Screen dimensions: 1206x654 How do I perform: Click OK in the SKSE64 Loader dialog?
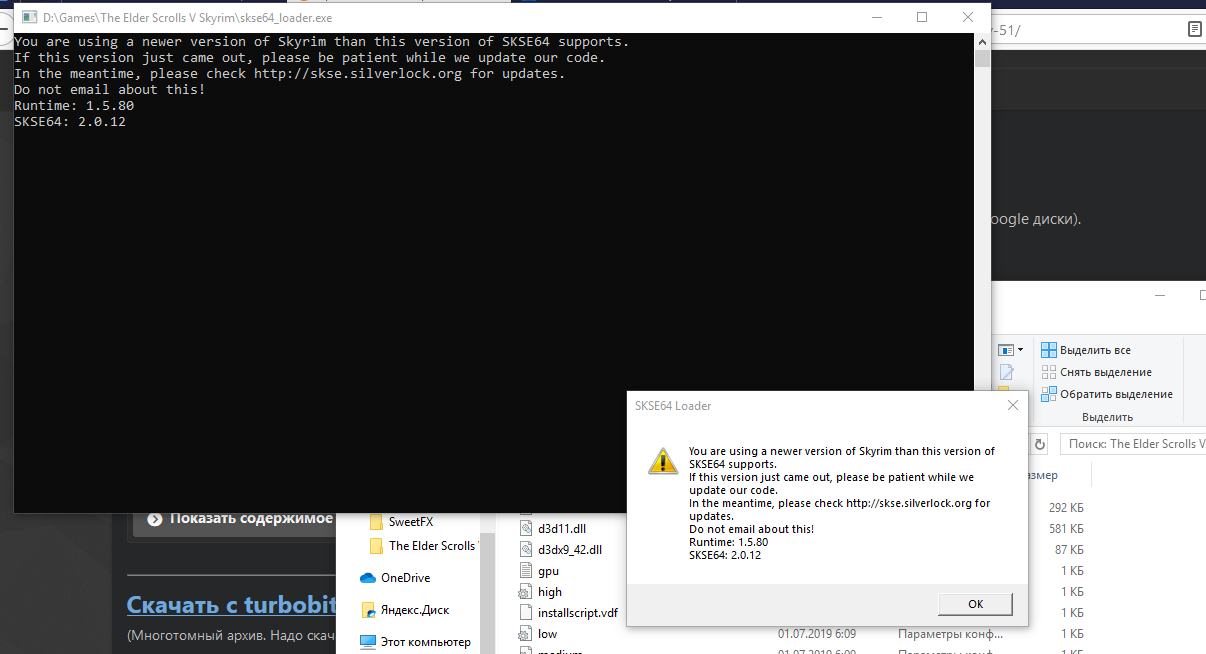pos(975,604)
